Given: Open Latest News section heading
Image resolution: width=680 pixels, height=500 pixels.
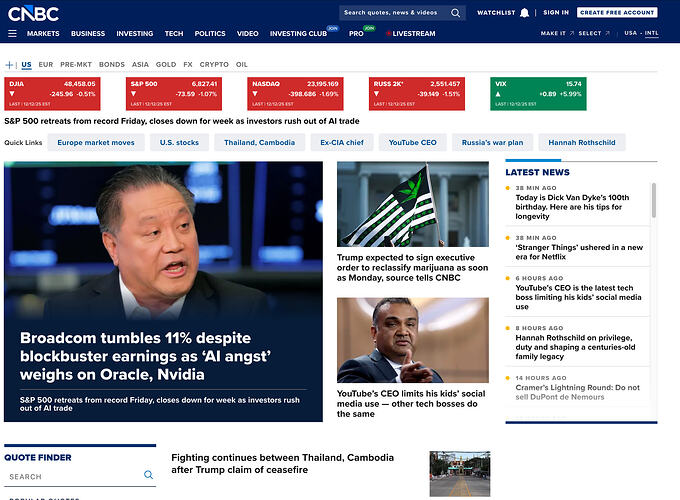Looking at the screenshot, I should [x=537, y=172].
